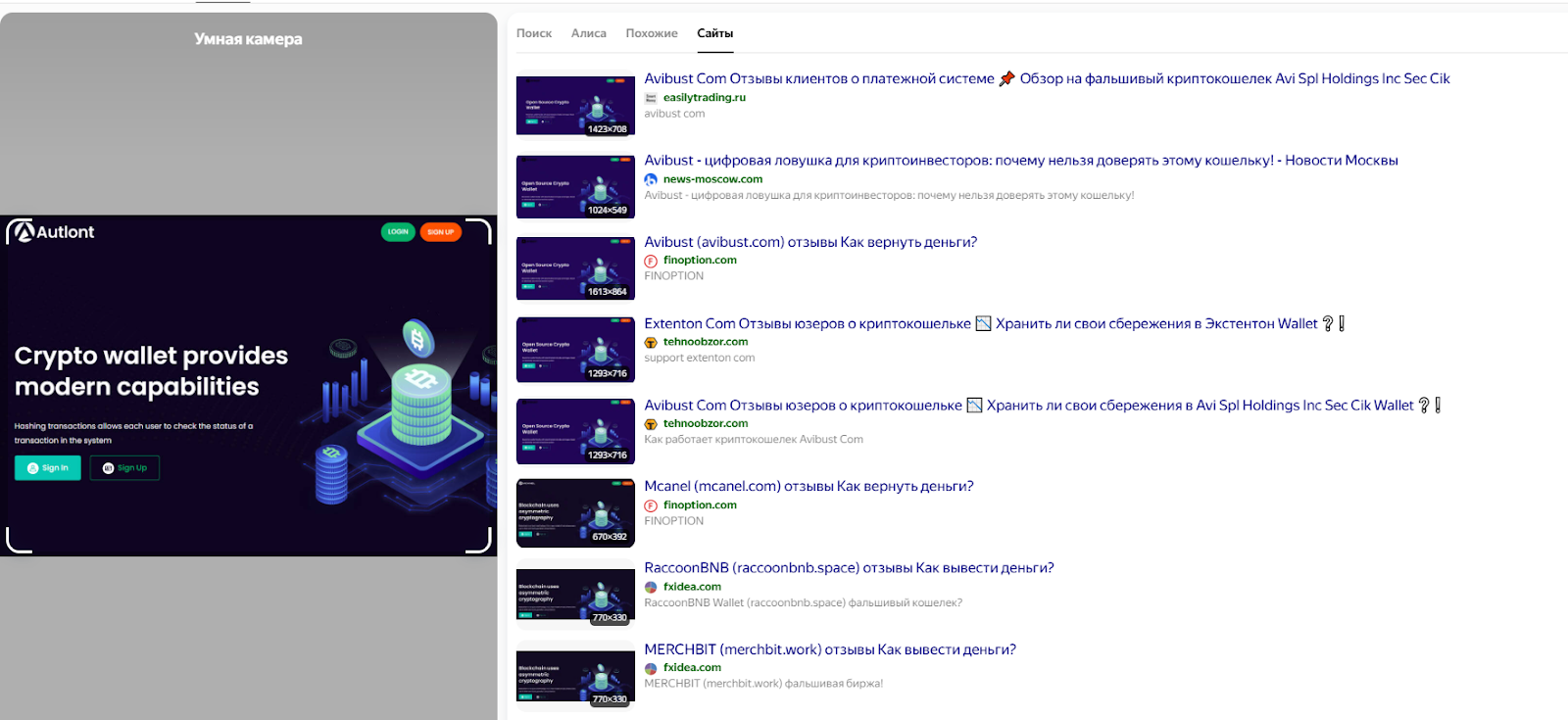Open the RaccoonBNB result's 770×330 thumbnail

(x=575, y=595)
